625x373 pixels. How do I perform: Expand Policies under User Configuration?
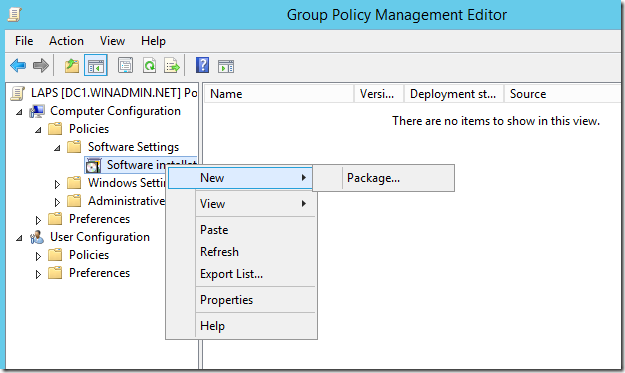tap(38, 256)
